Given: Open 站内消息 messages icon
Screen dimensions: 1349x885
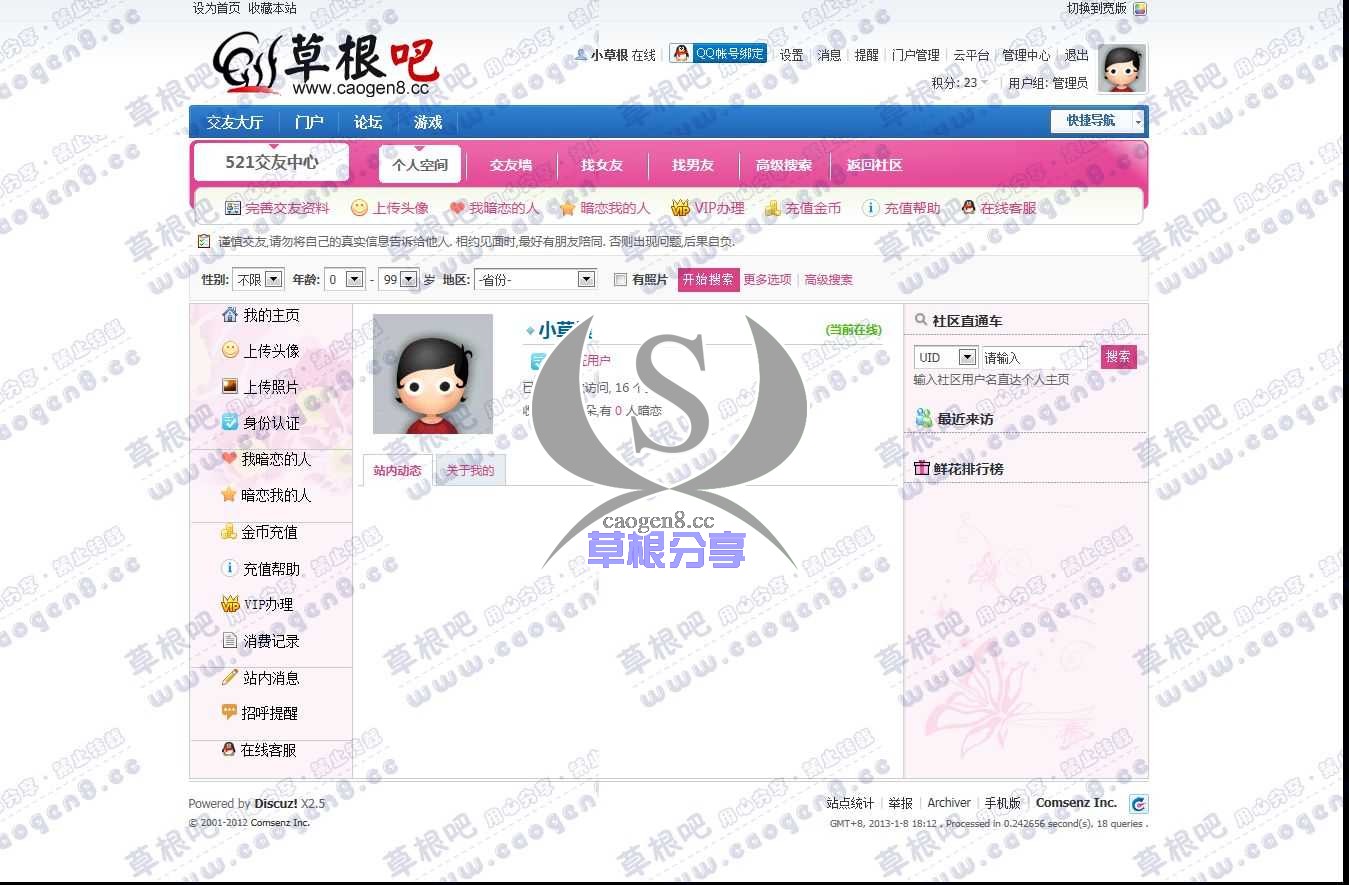Looking at the screenshot, I should tap(230, 677).
